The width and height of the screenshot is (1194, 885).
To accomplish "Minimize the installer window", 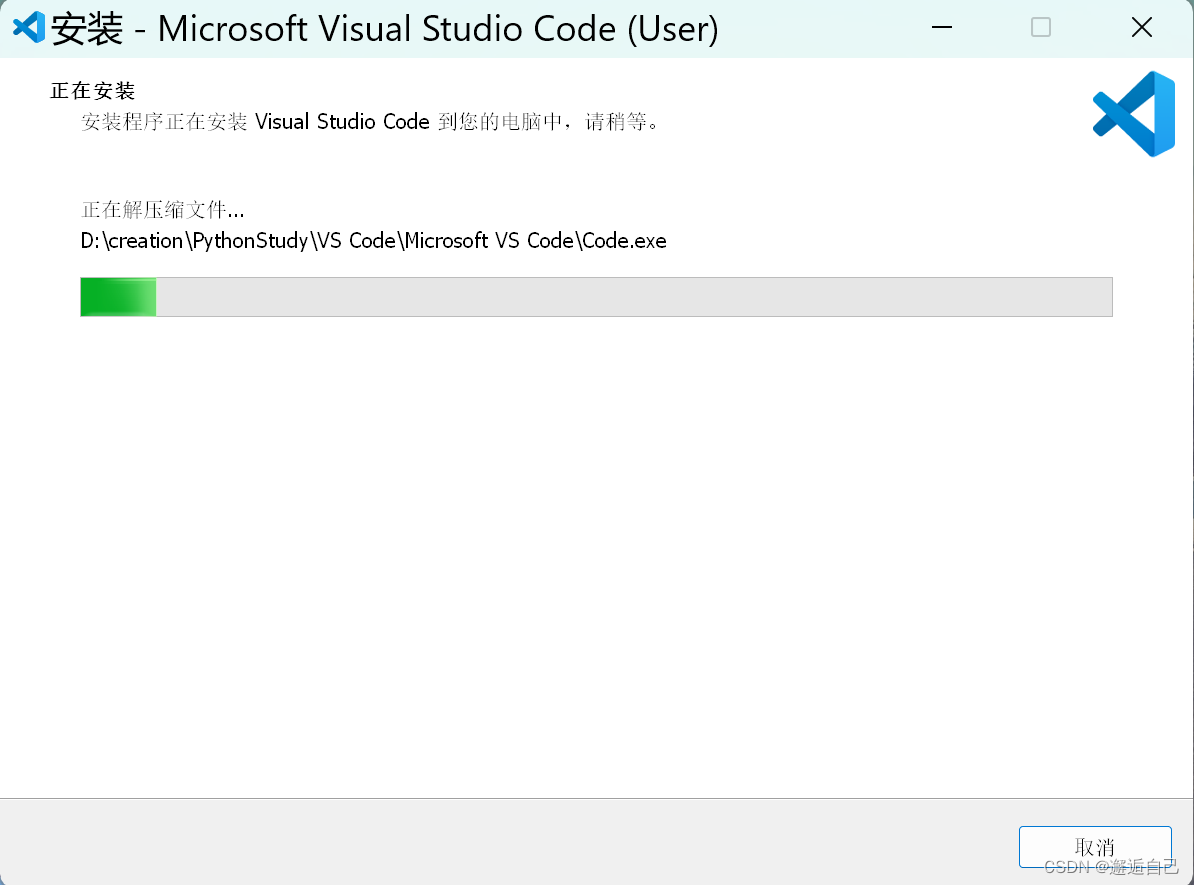I will 942,27.
